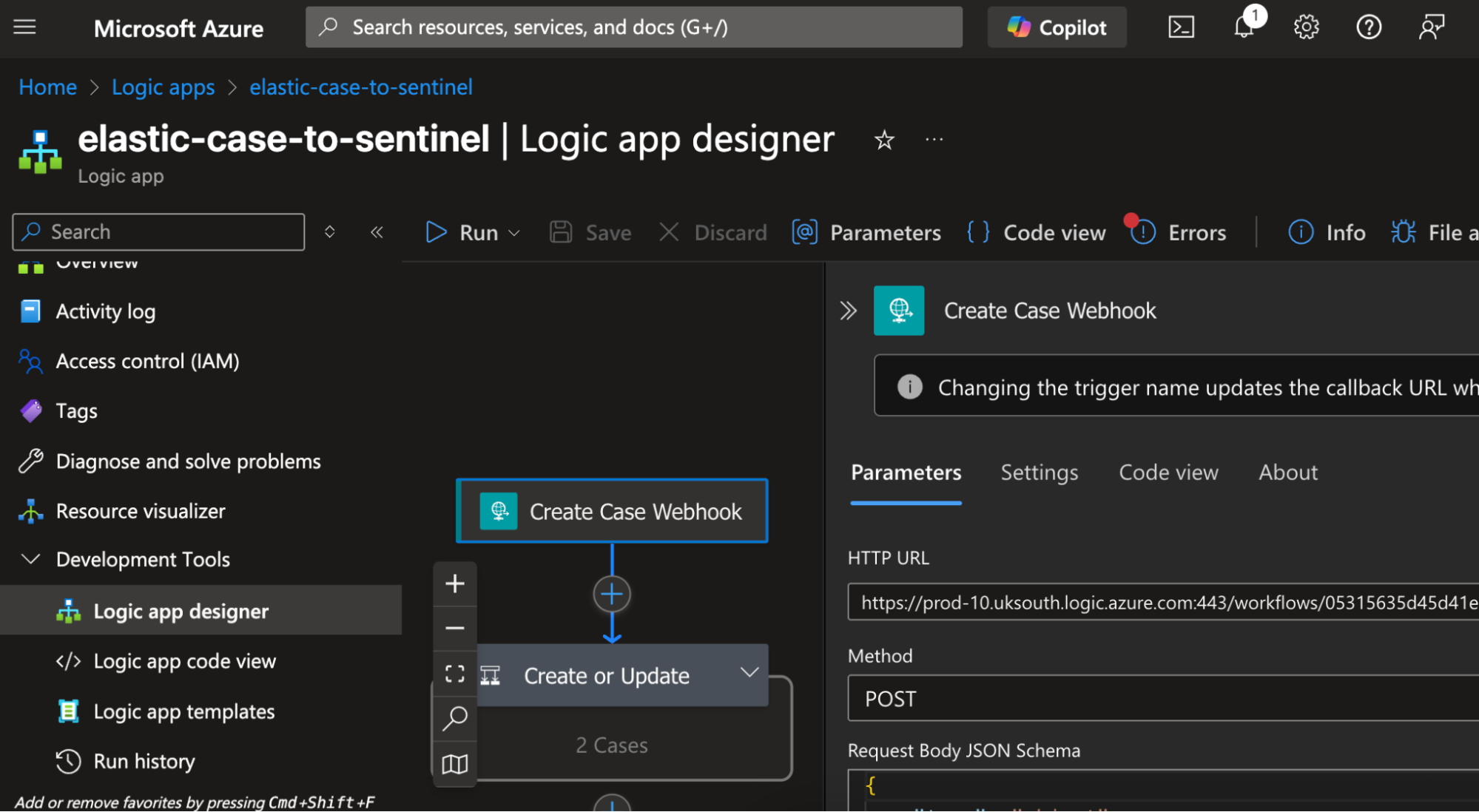1479x812 pixels.
Task: Collapse the sidebar with double chevron
Action: point(377,232)
